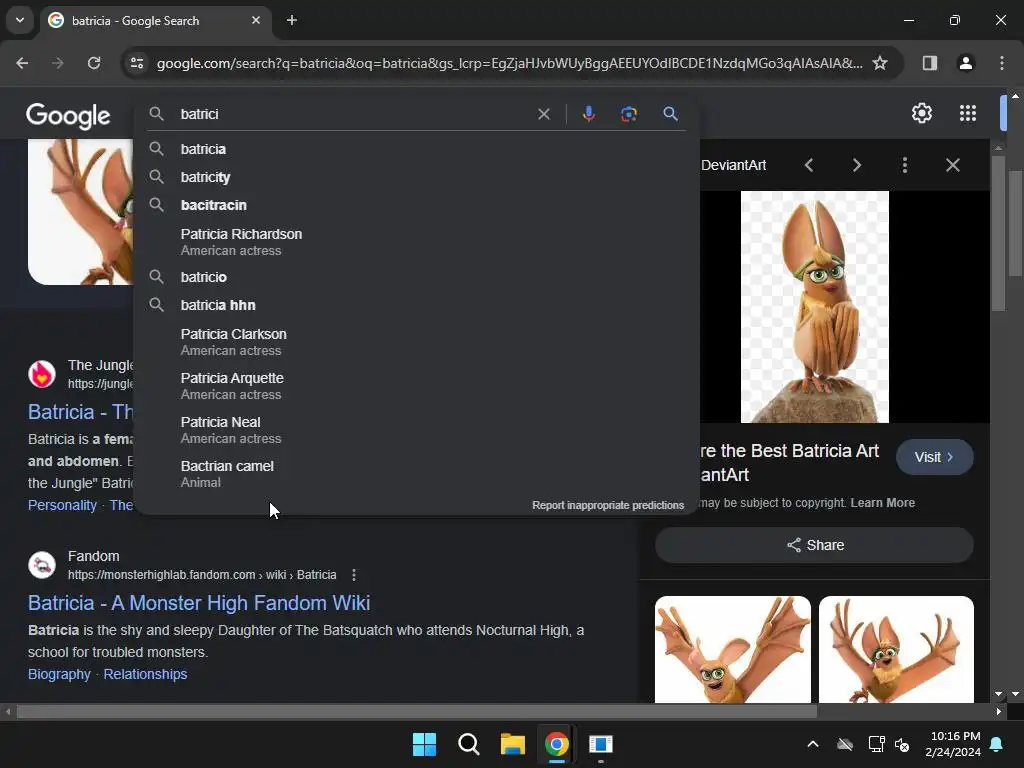1024x768 pixels.
Task: Open Chrome side panel
Action: [929, 63]
